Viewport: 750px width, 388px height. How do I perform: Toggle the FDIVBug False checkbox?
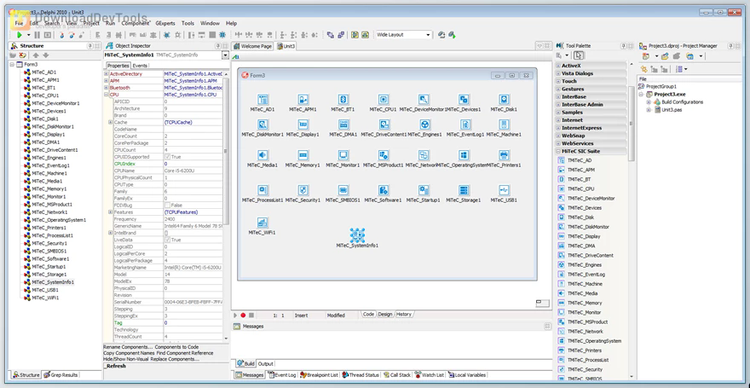[x=167, y=205]
